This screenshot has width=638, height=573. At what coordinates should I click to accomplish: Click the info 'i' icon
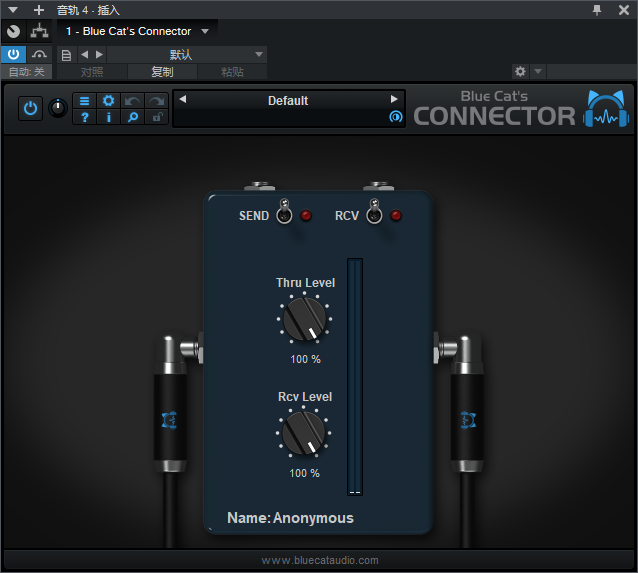point(108,118)
